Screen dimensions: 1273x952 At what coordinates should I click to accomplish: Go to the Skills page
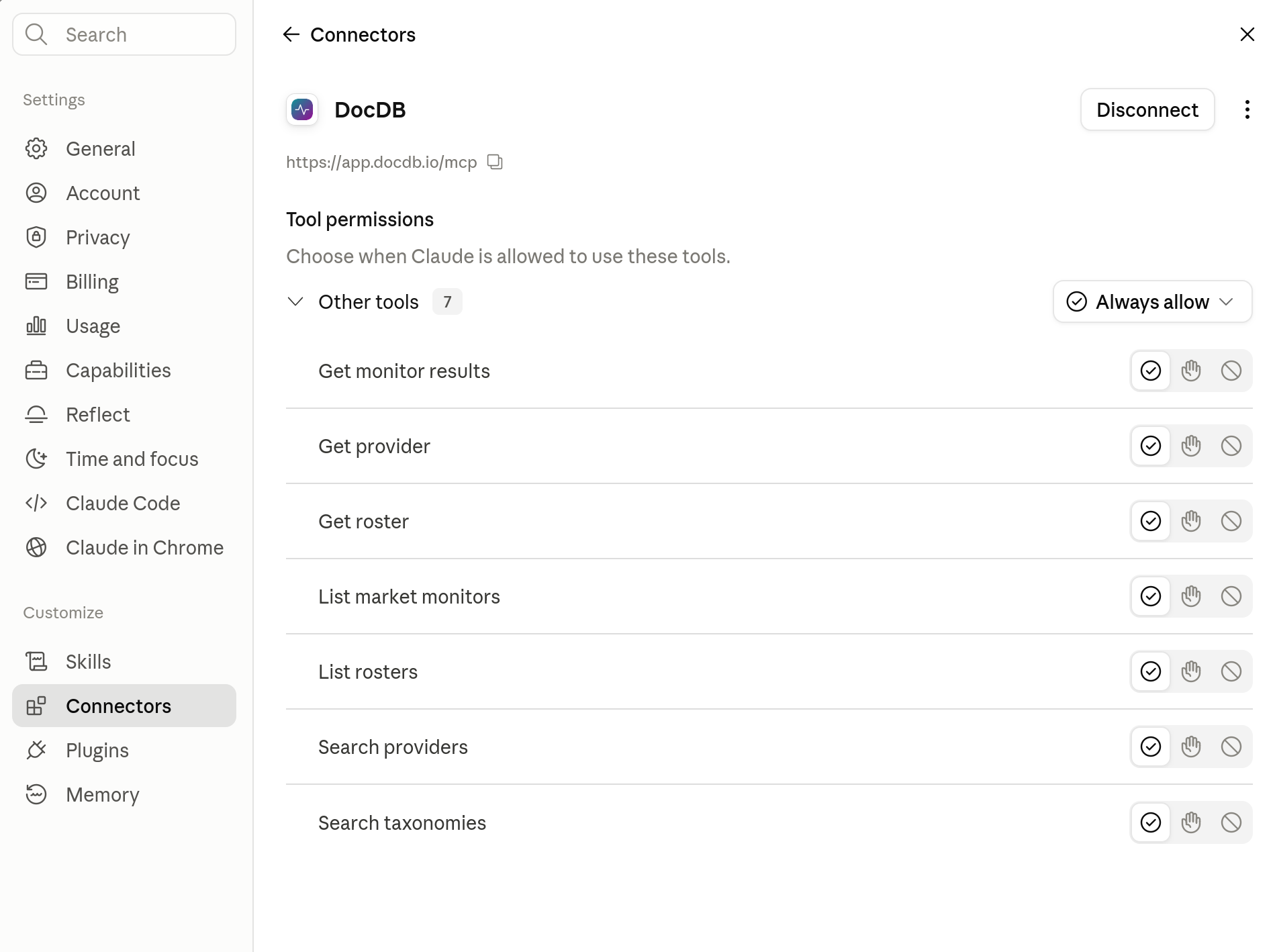[124, 661]
